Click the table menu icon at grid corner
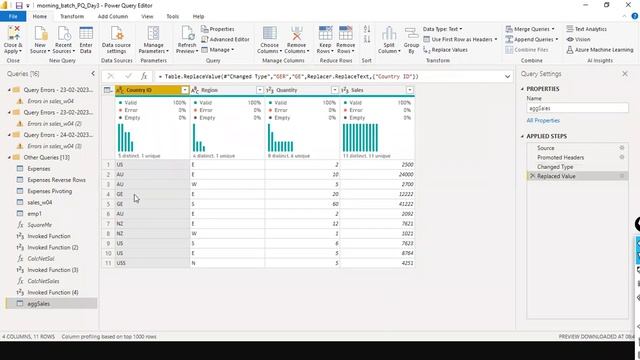The image size is (640, 360). click(108, 90)
